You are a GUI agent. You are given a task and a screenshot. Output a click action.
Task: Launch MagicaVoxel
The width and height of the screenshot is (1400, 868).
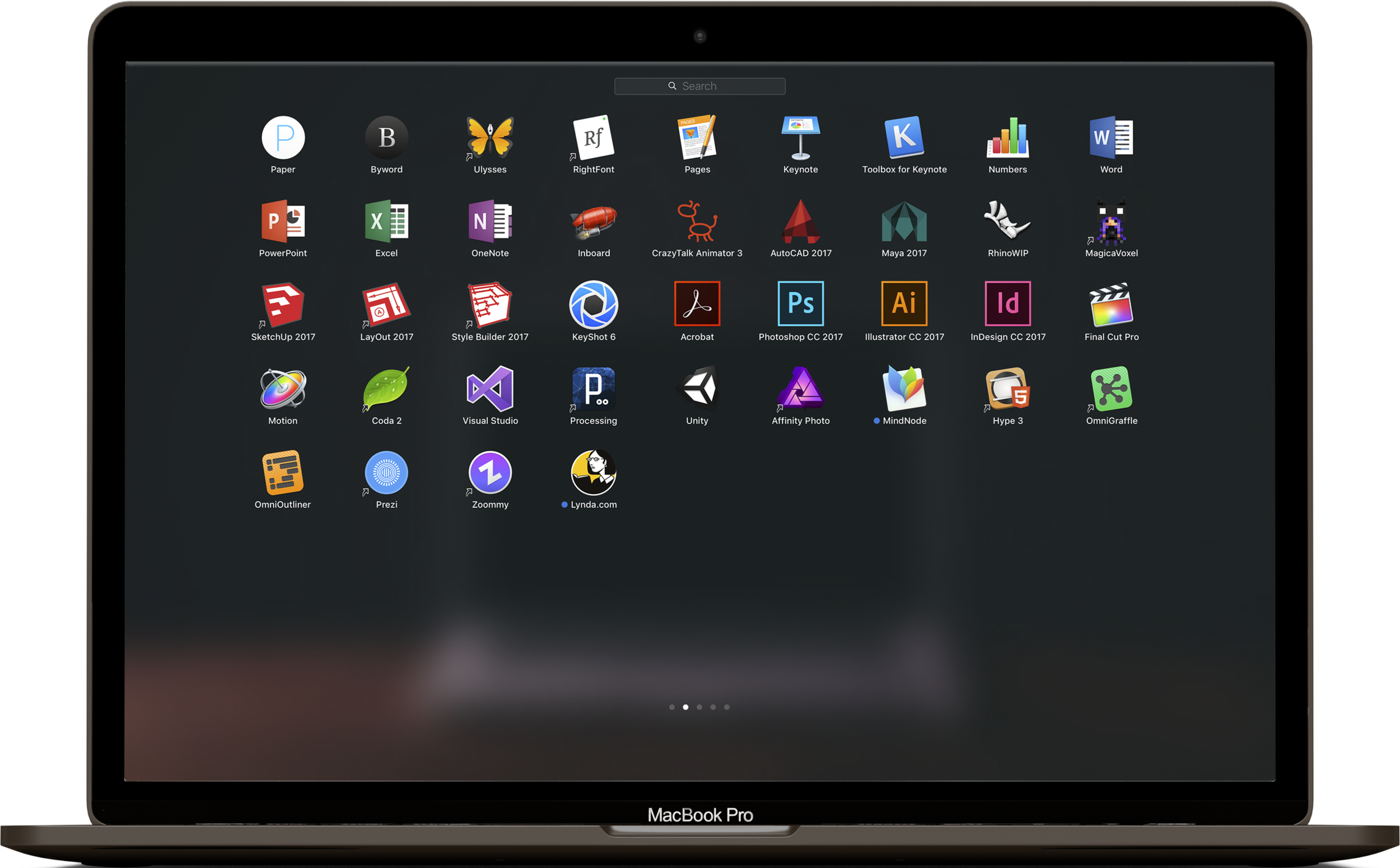coord(1111,222)
